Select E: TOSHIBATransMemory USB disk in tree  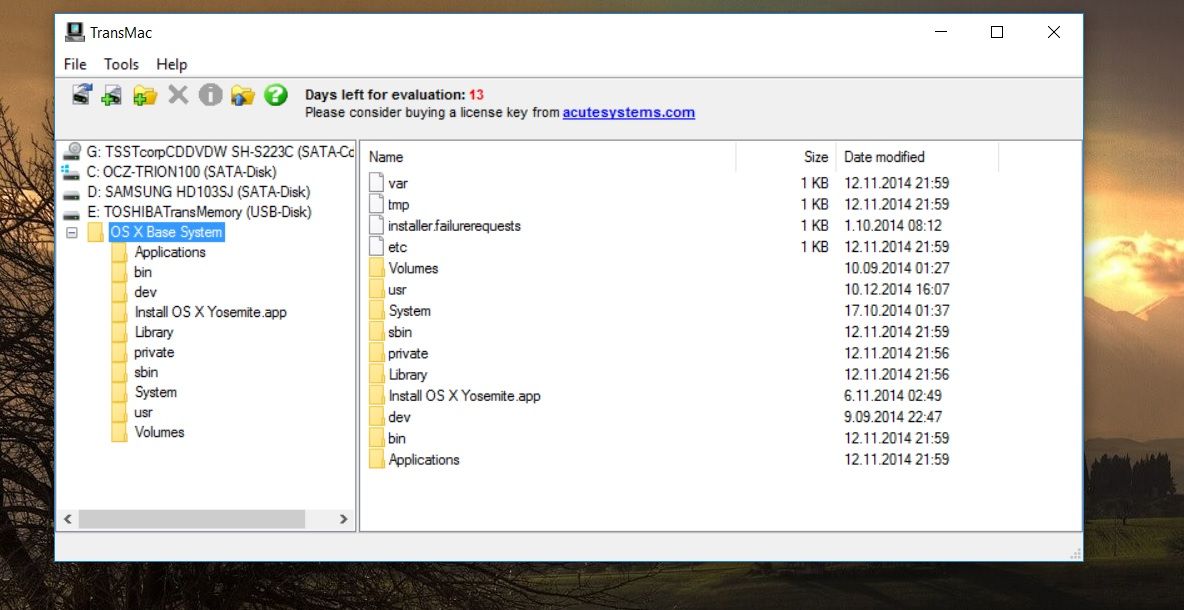(199, 212)
